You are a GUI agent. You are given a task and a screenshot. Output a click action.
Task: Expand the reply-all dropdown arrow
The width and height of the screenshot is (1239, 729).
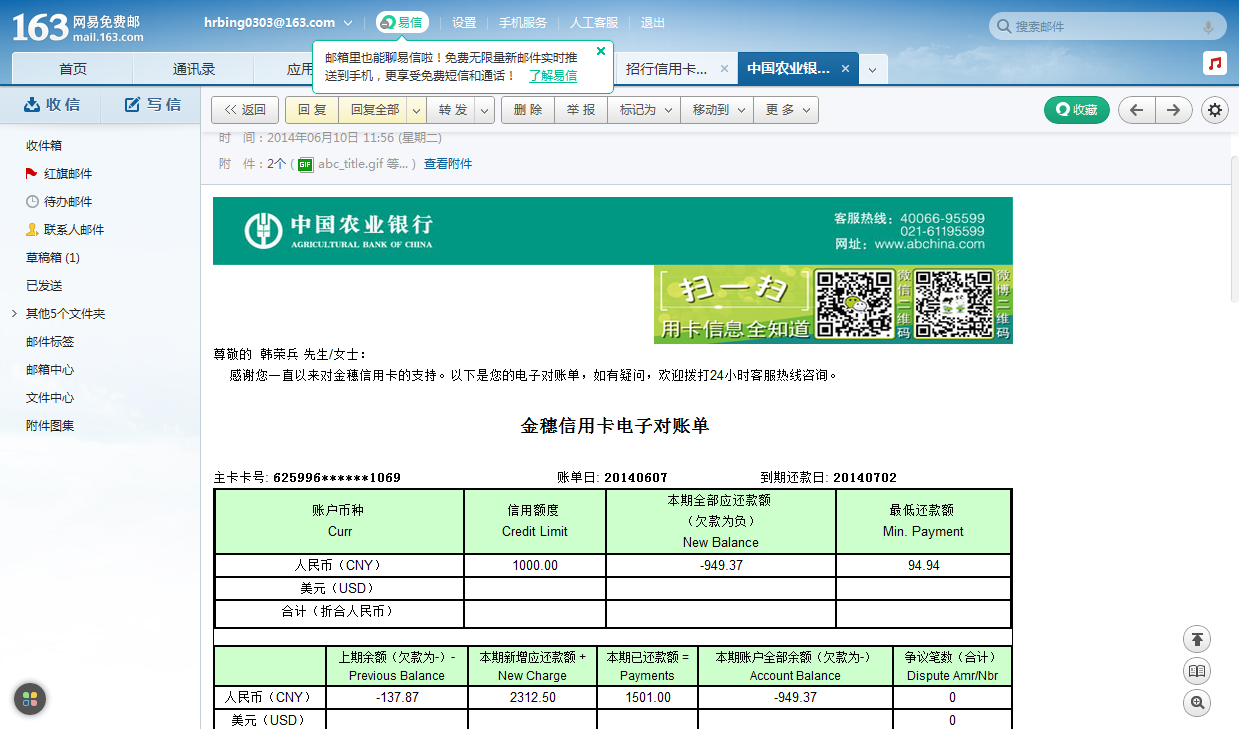pyautogui.click(x=417, y=110)
